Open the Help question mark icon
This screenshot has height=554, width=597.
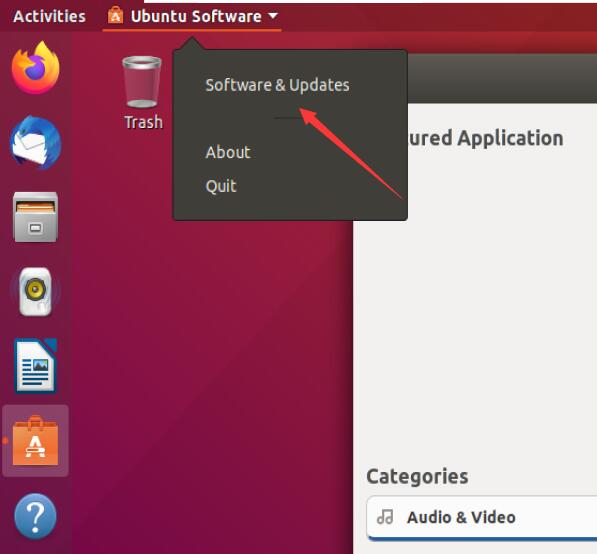coord(35,516)
